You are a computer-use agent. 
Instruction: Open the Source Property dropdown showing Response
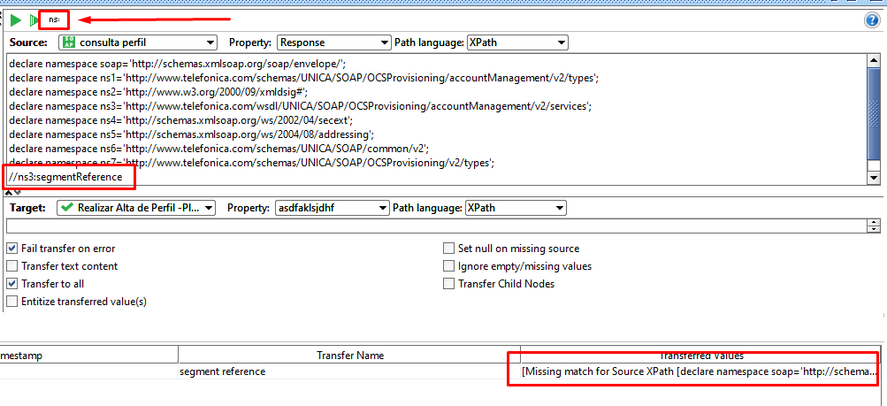[334, 42]
